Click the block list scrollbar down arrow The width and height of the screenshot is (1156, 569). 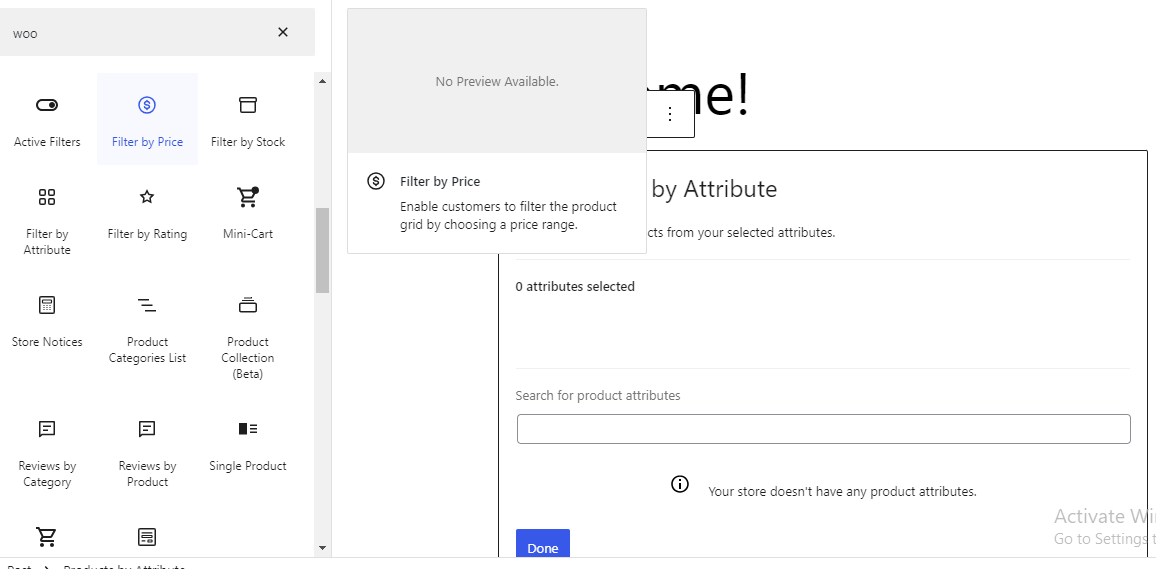[x=322, y=548]
